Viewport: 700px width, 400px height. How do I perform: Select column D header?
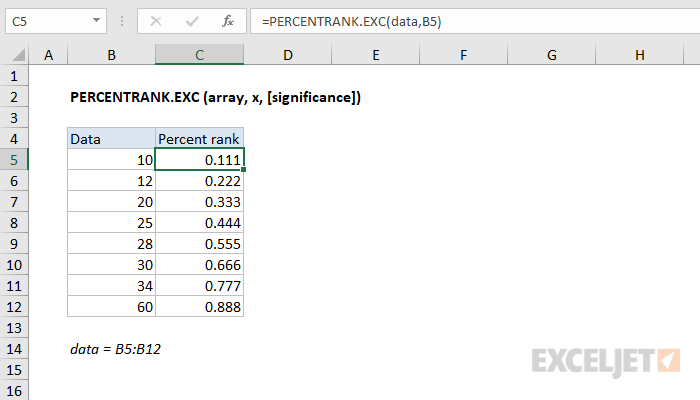(x=288, y=55)
